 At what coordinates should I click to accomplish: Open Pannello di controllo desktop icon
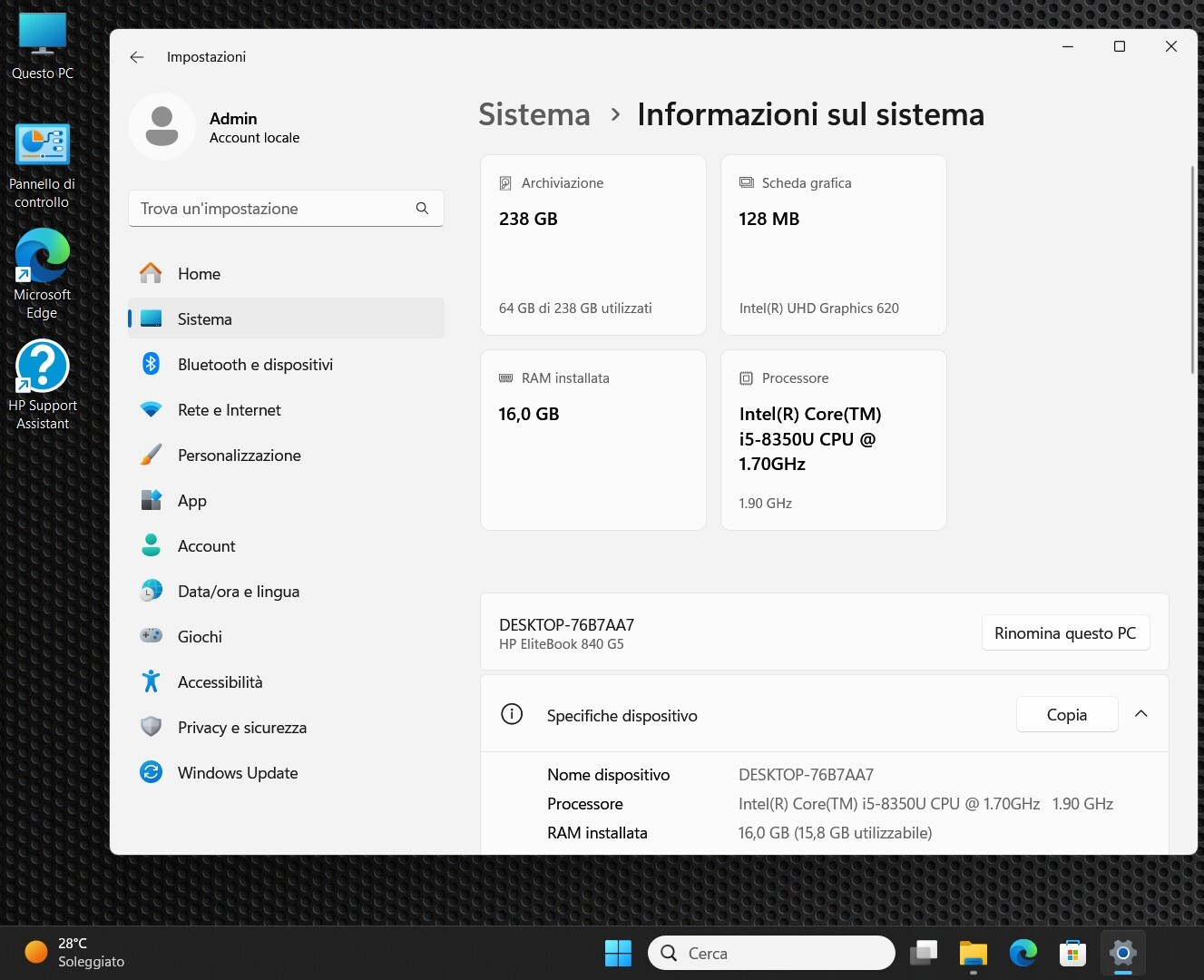42,166
